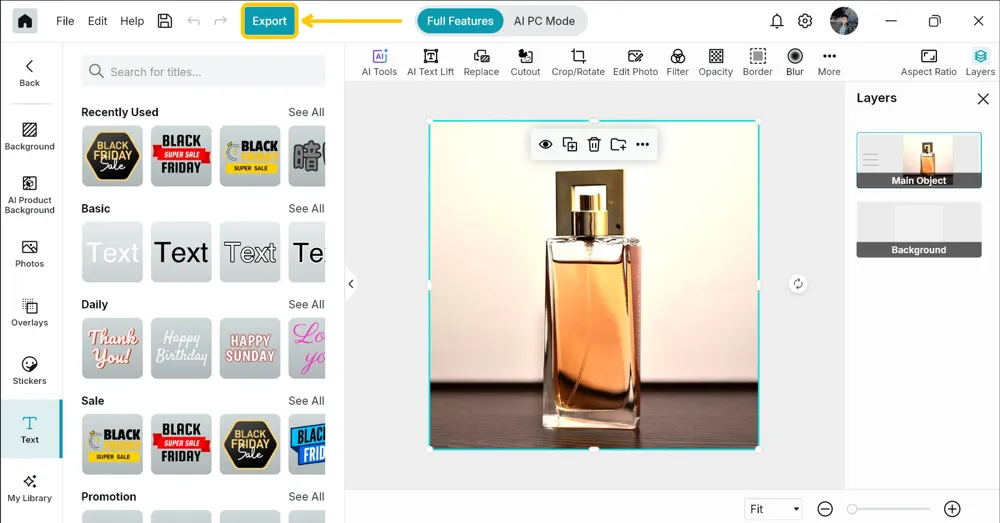
Task: Switch to AI PC Mode
Action: [544, 21]
